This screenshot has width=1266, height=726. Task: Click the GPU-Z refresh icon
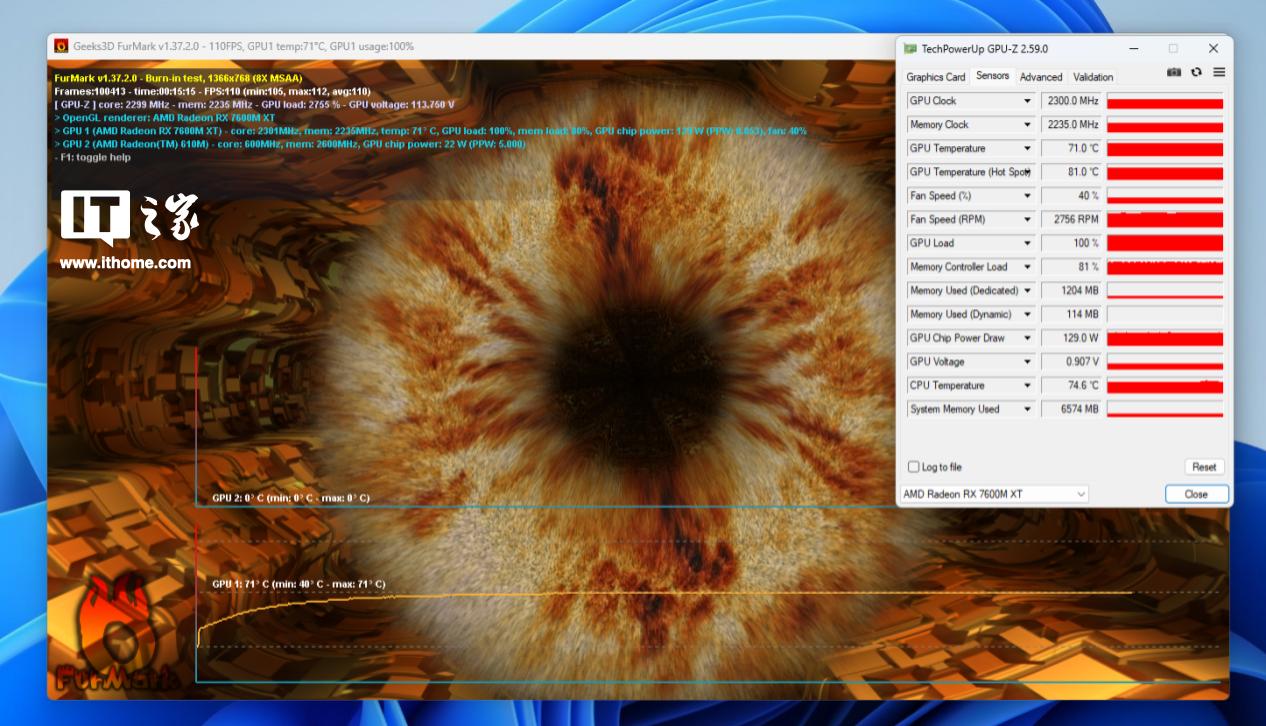(1196, 72)
